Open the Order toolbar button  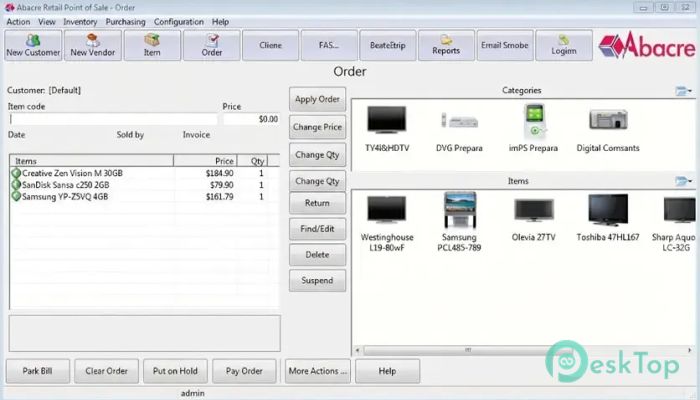click(x=212, y=45)
